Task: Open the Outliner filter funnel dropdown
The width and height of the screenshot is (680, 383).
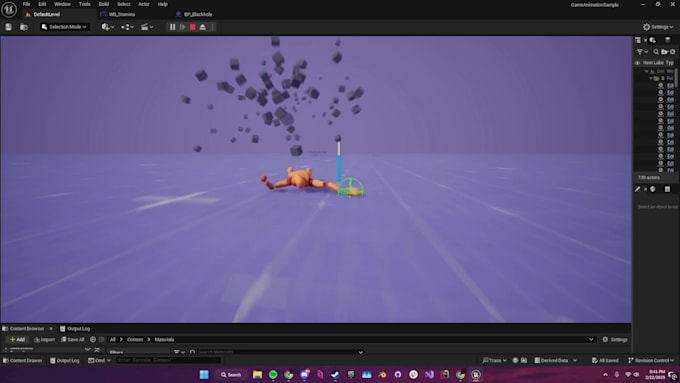Action: pyautogui.click(x=642, y=52)
